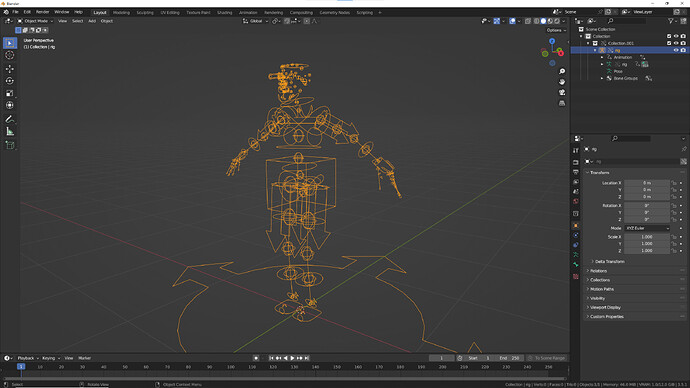Toggle render camera icon of rig object

point(683,50)
